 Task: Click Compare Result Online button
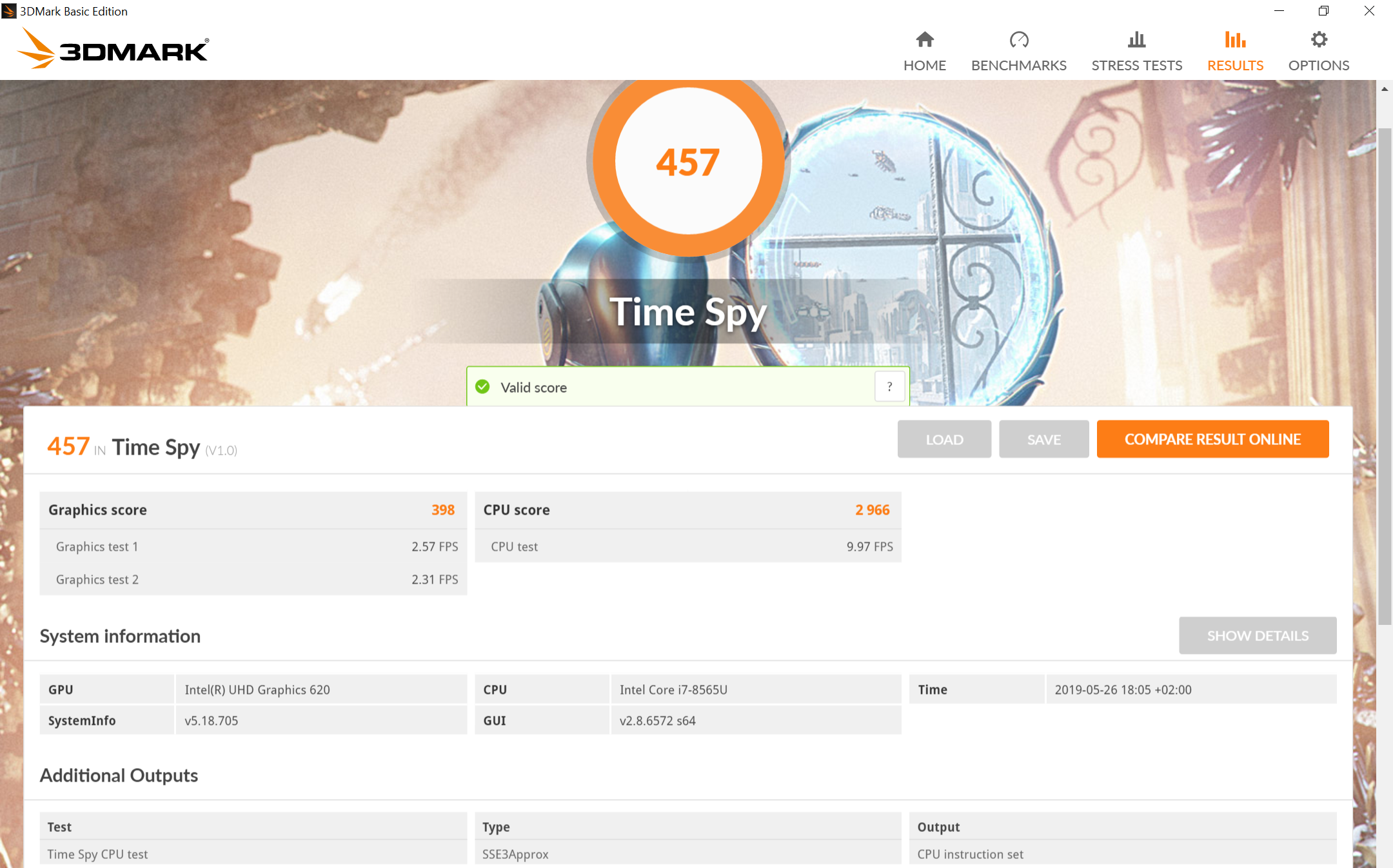tap(1212, 439)
